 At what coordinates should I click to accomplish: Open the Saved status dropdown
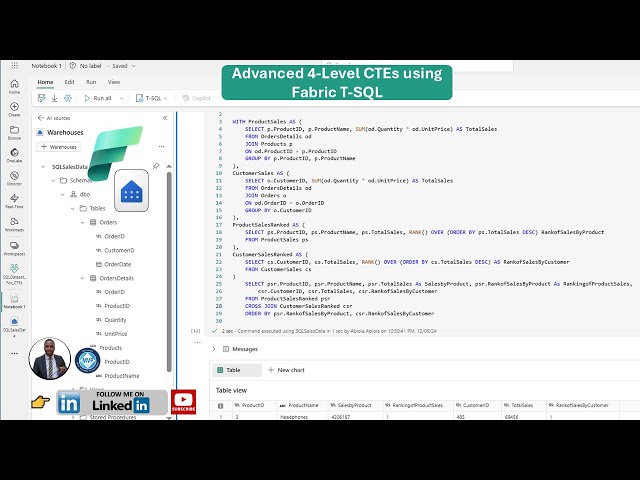coord(133,66)
